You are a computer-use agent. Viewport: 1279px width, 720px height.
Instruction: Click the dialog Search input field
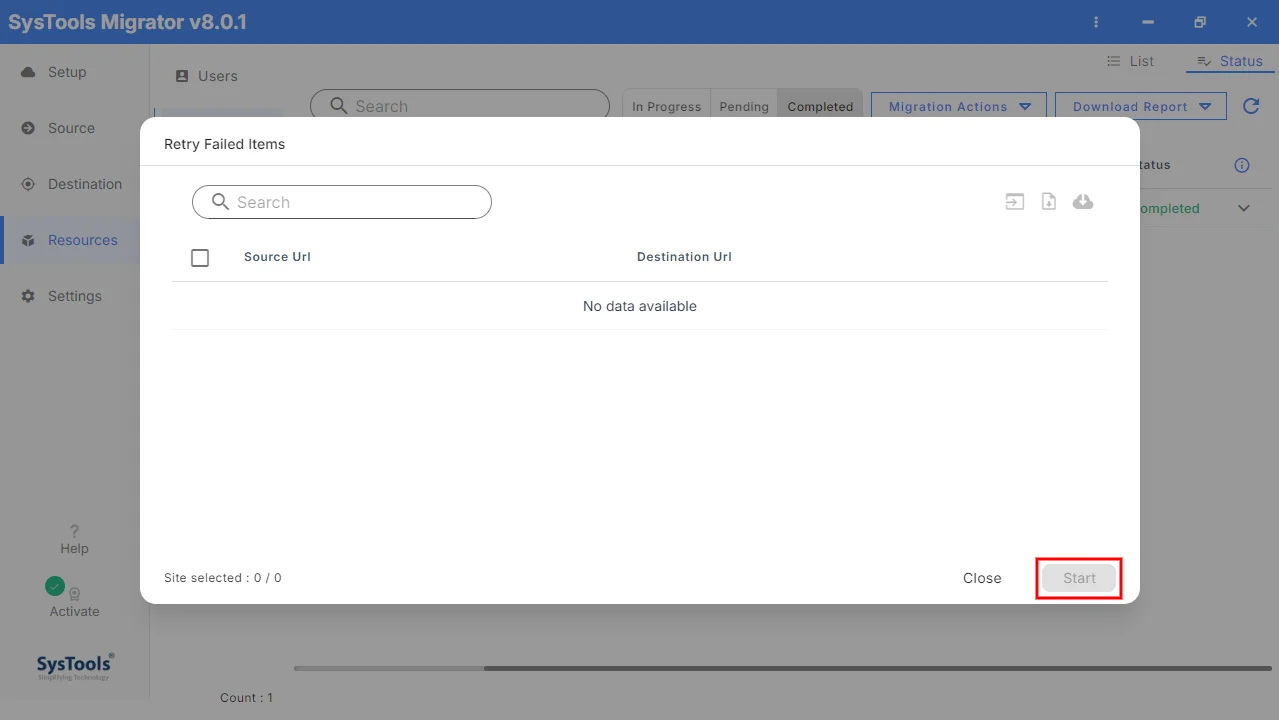342,202
